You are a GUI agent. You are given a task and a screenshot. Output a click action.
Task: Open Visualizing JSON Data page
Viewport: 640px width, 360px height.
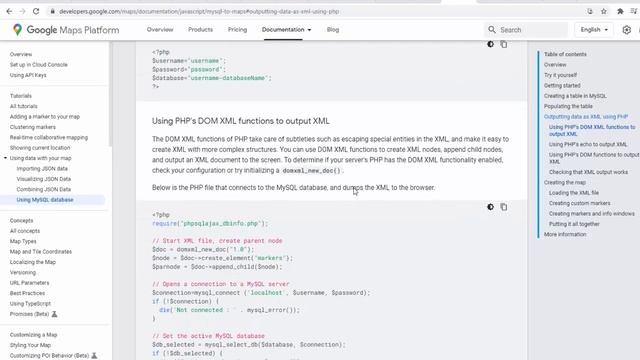(x=44, y=179)
